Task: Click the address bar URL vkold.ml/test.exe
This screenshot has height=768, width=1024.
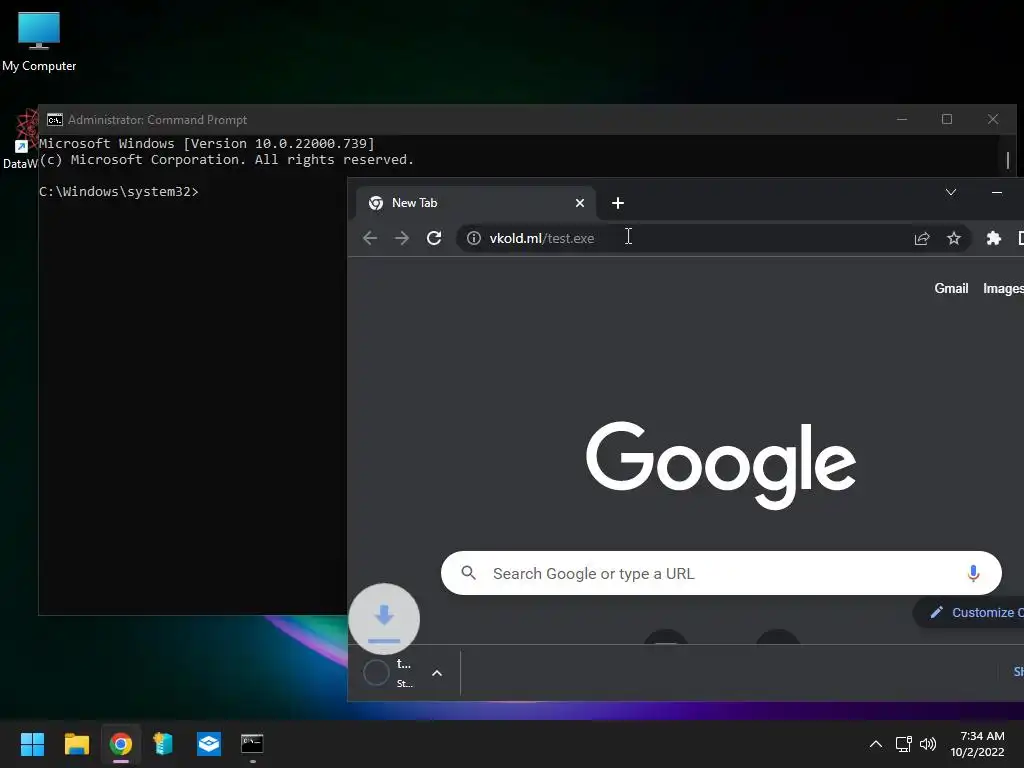Action: tap(541, 238)
